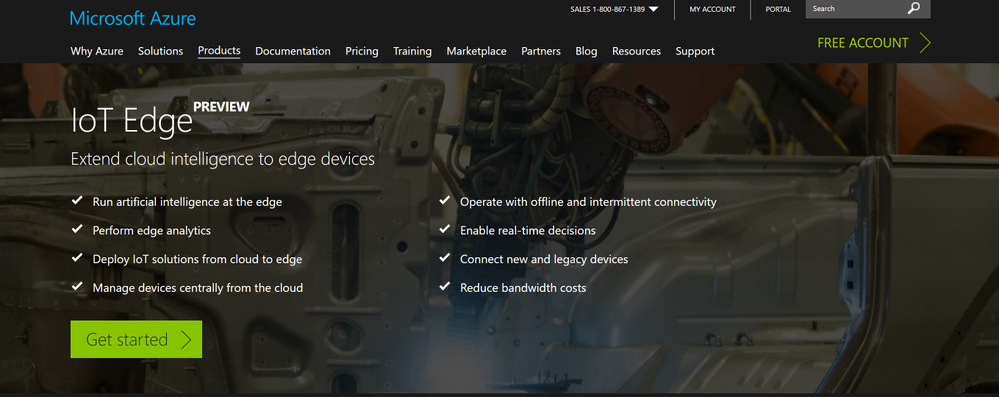Click checkmark beside 'Manage devices centrally'
This screenshot has height=397, width=999.
pyautogui.click(x=77, y=286)
